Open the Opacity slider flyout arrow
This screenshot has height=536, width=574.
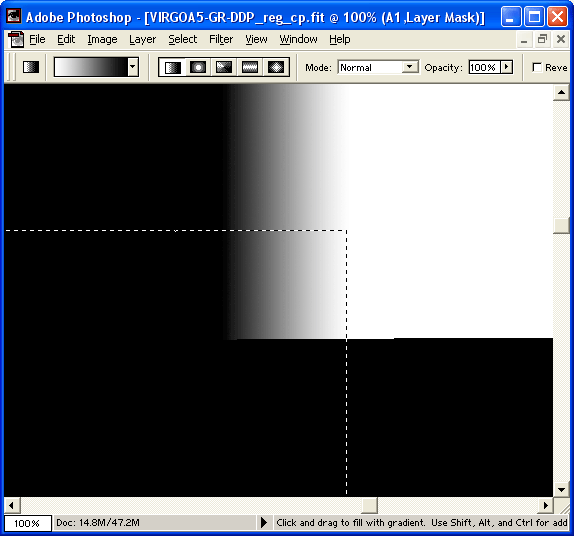tap(507, 67)
